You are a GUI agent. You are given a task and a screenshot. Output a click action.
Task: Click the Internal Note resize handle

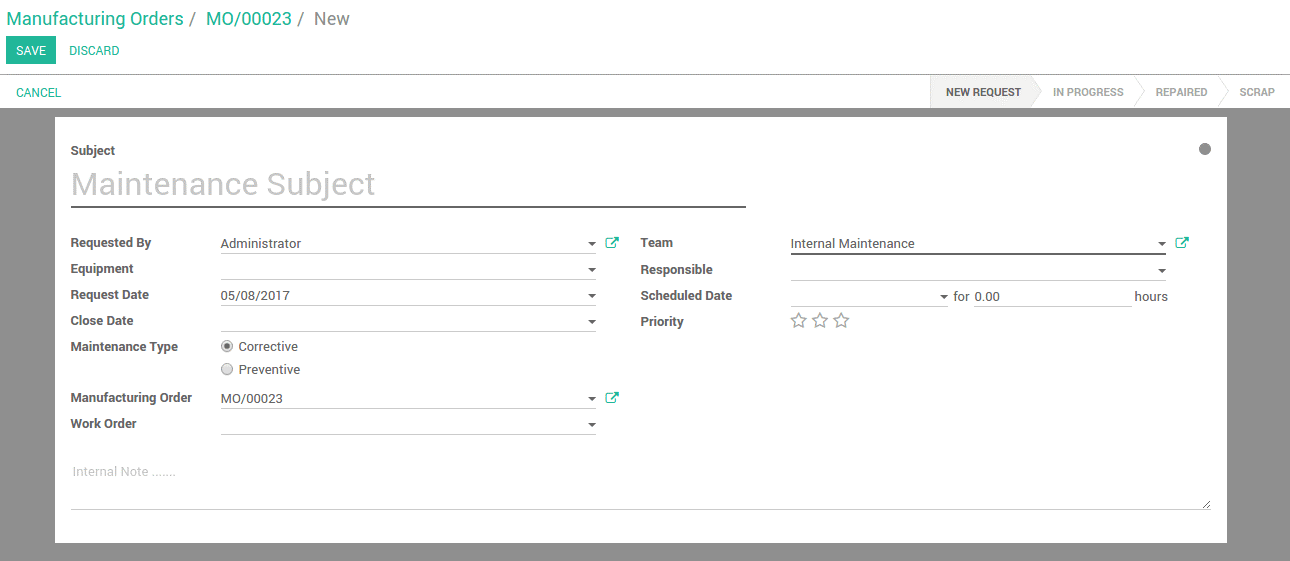click(x=1206, y=504)
